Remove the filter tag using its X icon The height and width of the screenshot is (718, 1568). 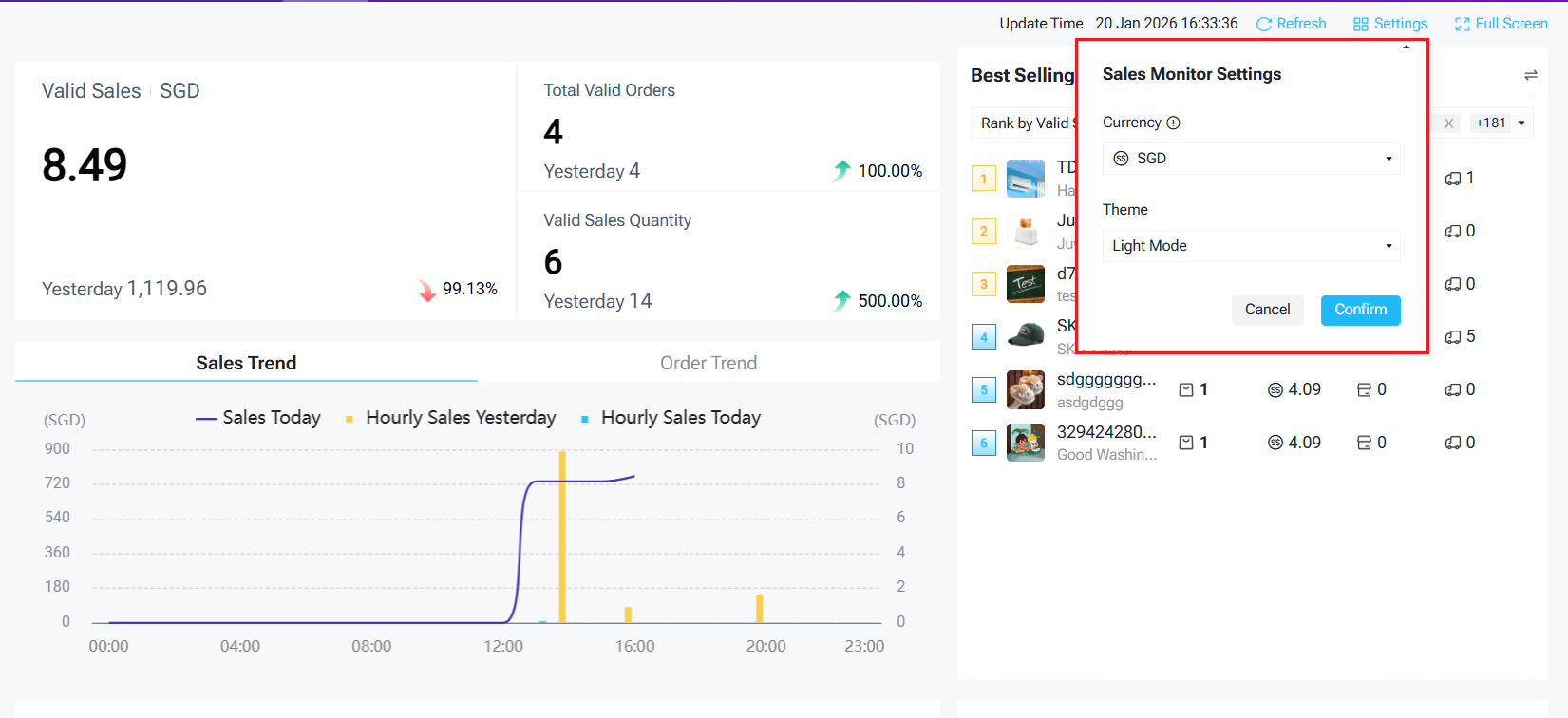(x=1448, y=123)
